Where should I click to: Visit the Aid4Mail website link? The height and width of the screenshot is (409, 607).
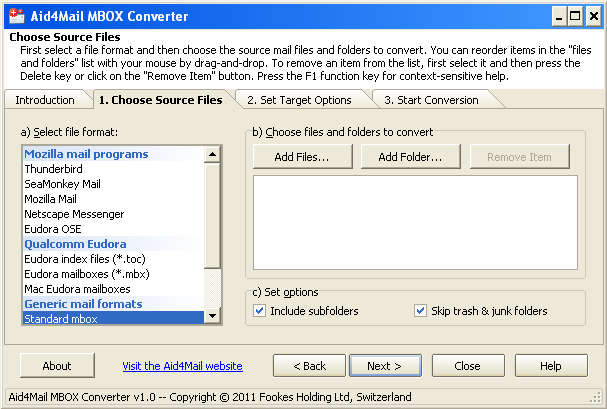pyautogui.click(x=182, y=366)
